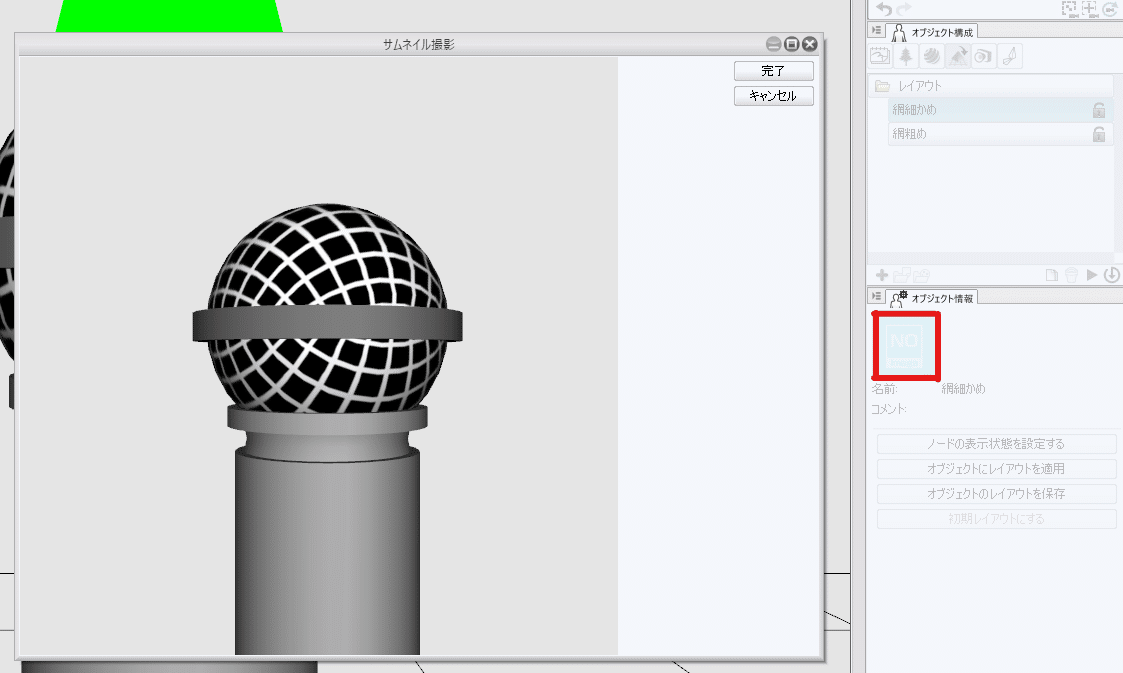Minimize the サムネイル撮影 dialog

[x=773, y=44]
